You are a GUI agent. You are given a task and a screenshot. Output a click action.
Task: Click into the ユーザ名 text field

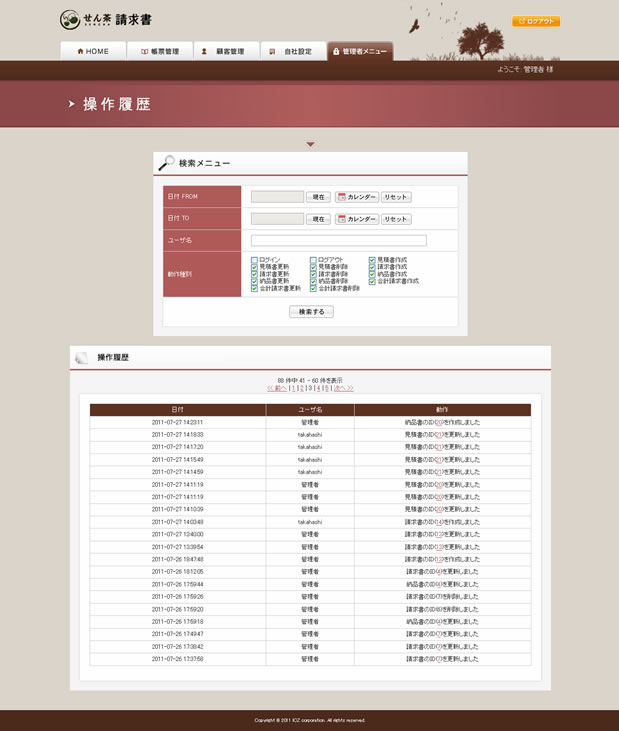pyautogui.click(x=339, y=241)
